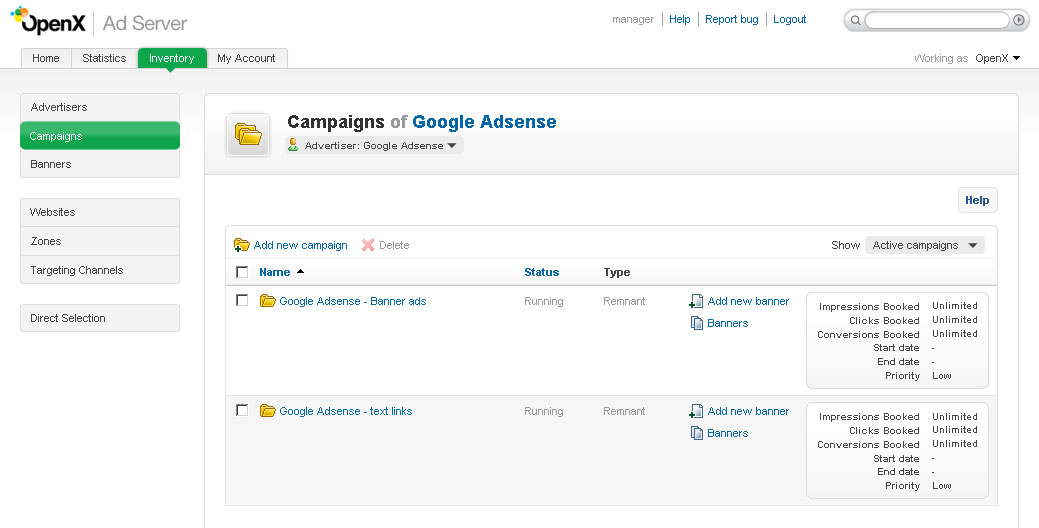Click folder icon of Google Adsense - text links

click(x=268, y=411)
